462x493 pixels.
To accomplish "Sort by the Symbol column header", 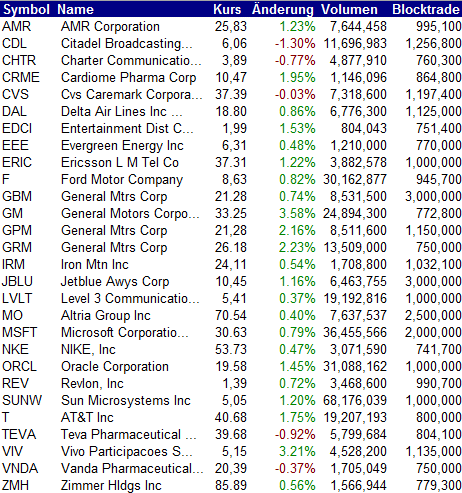I will [x=26, y=9].
